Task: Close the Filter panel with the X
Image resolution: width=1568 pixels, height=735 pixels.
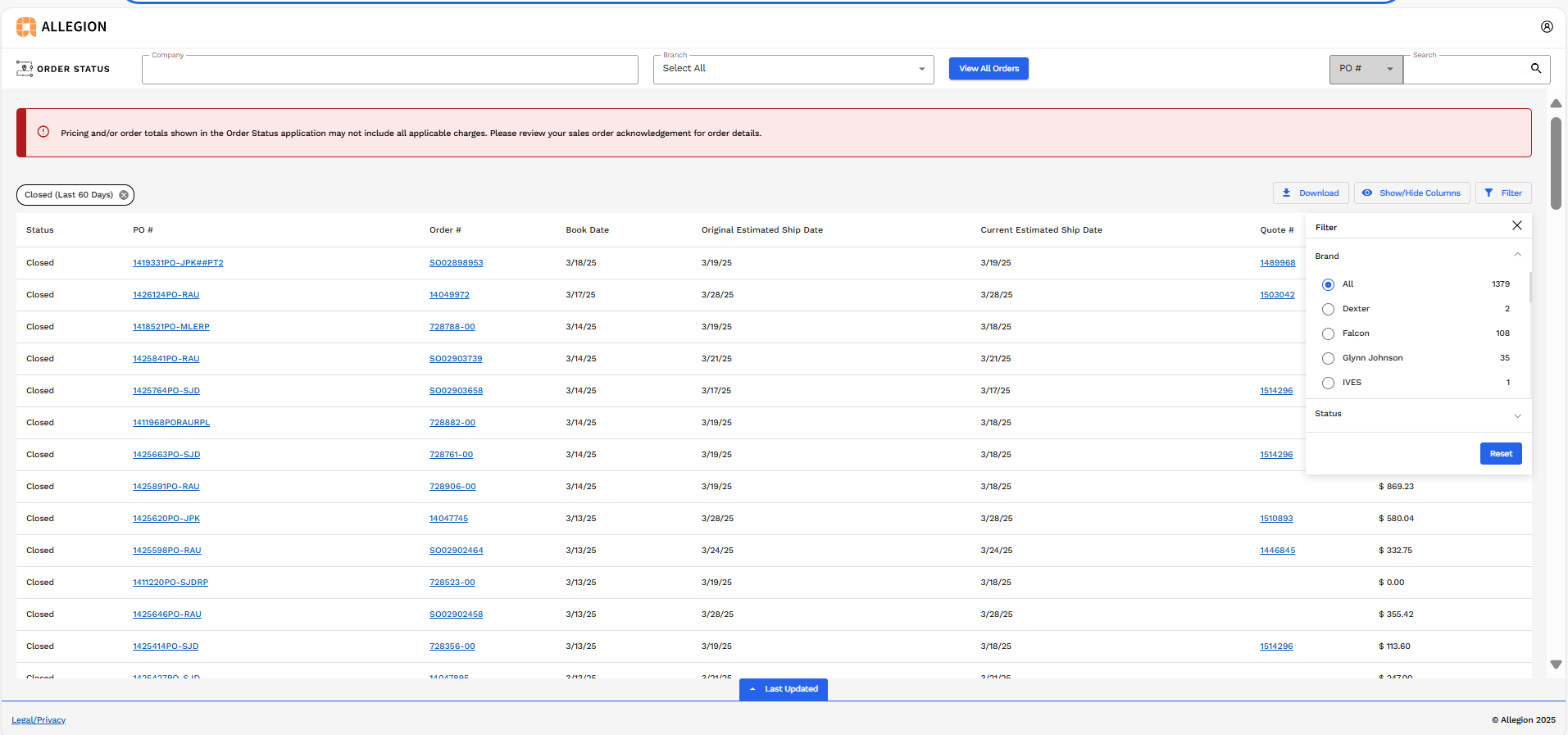Action: tap(1517, 225)
